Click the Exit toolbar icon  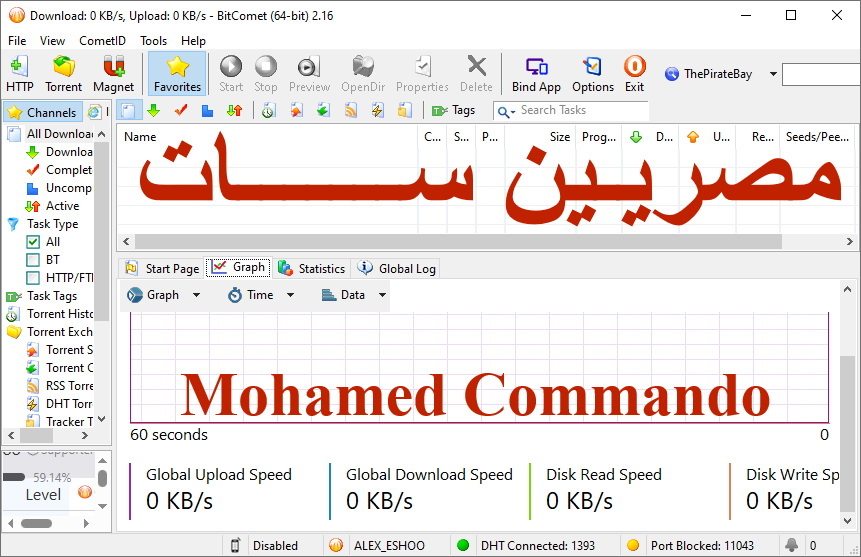634,74
